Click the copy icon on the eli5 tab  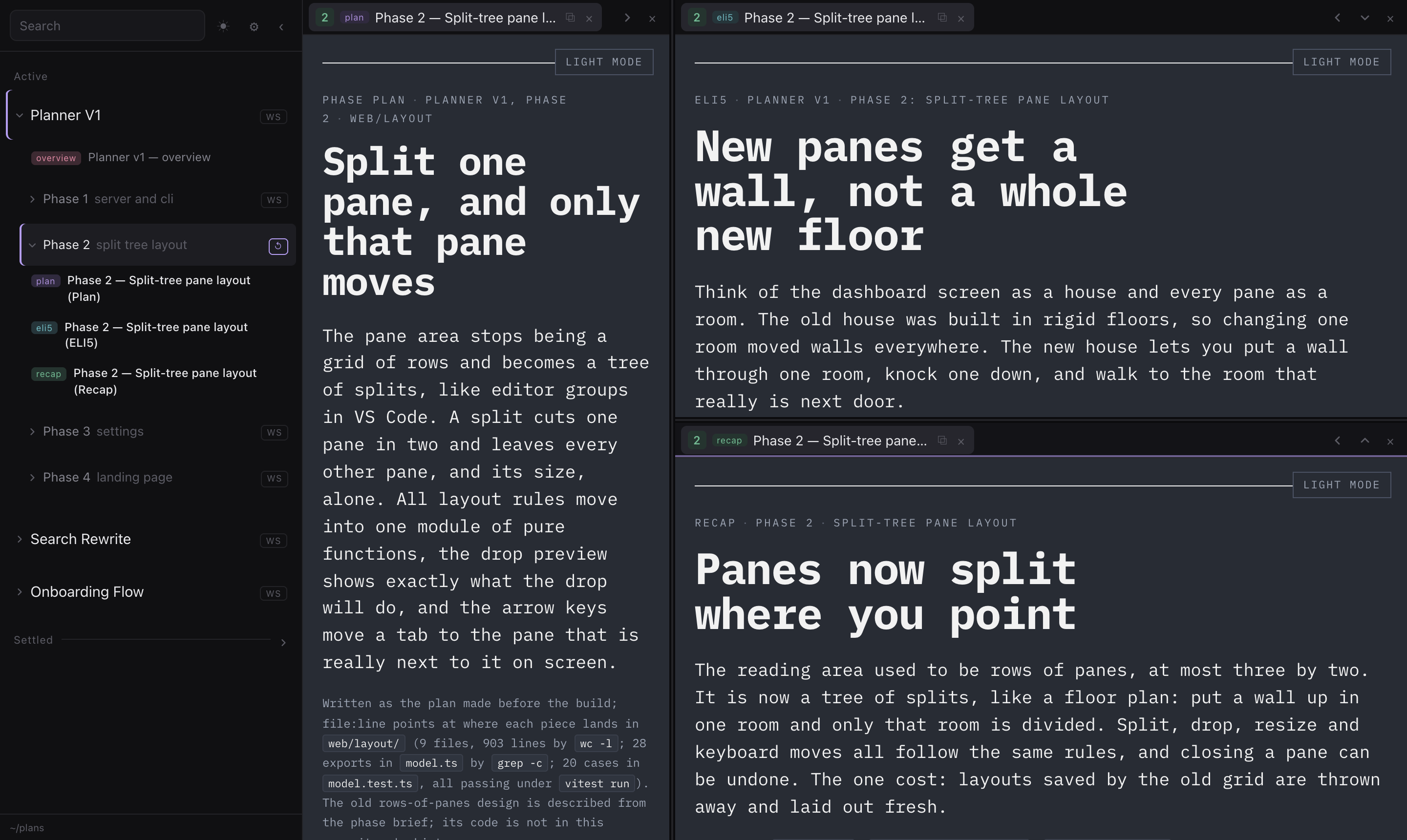(942, 18)
